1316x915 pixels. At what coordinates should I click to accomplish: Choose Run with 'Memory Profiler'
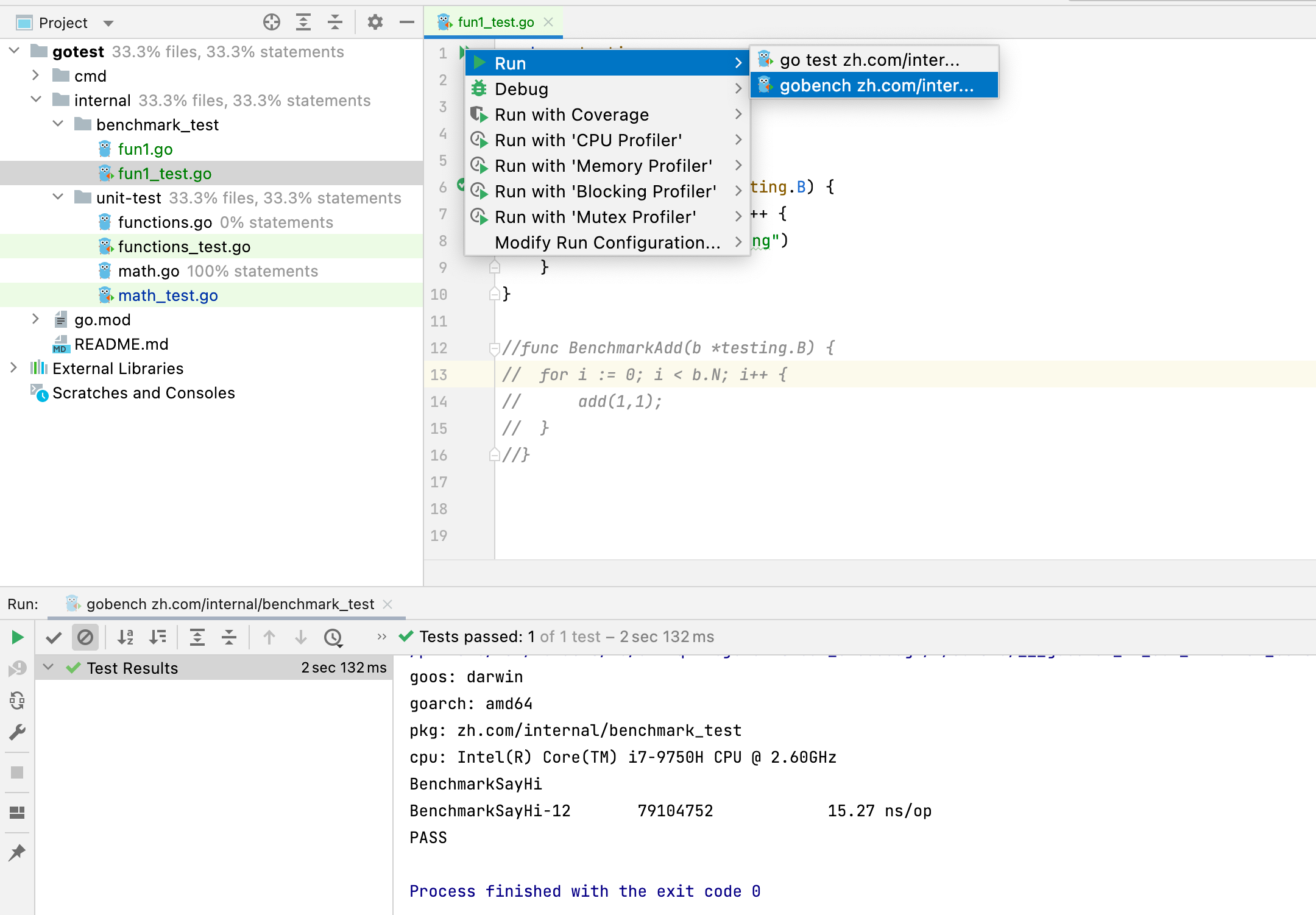607,166
